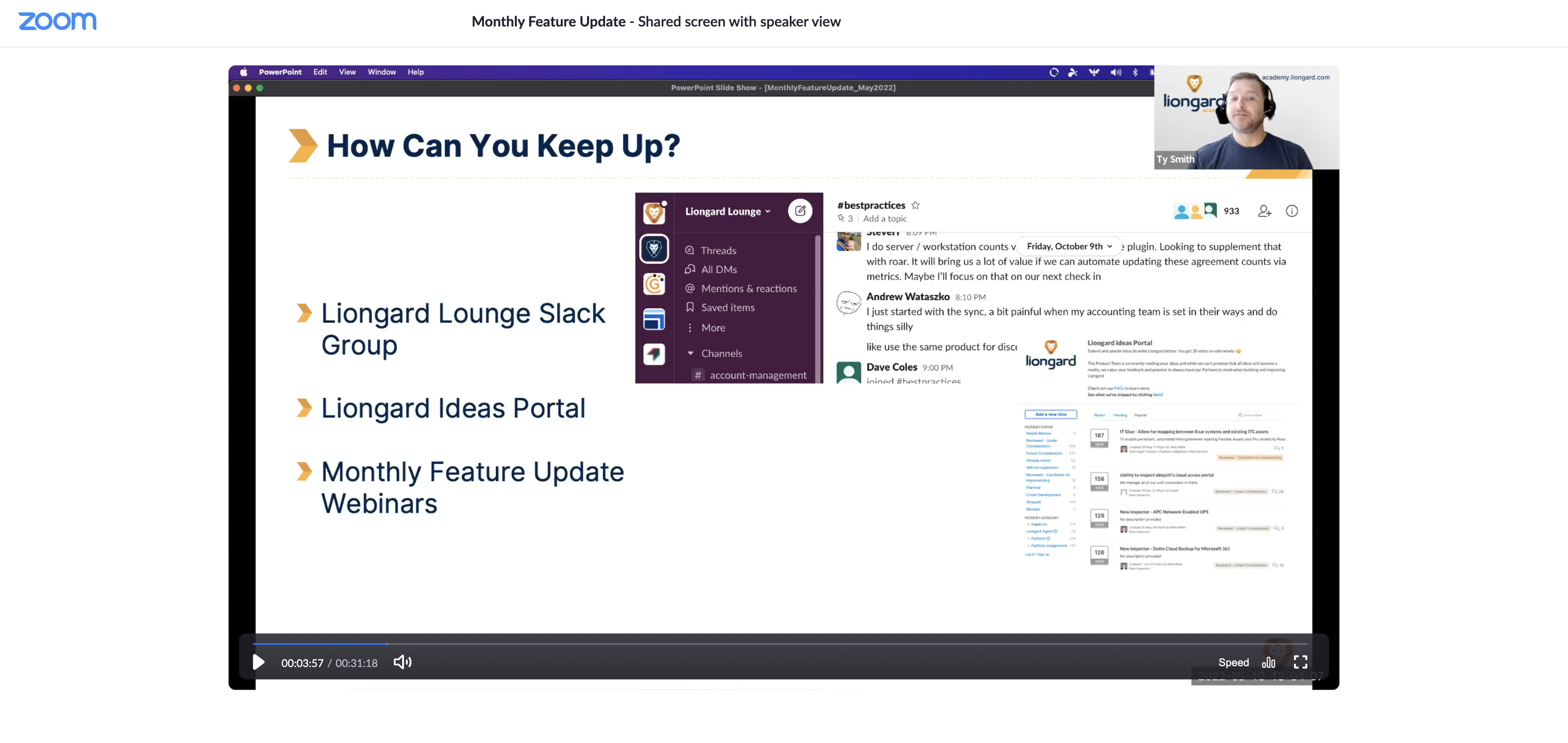Enter fullscreen mode
Image resolution: width=1568 pixels, height=743 pixels.
pos(1300,662)
